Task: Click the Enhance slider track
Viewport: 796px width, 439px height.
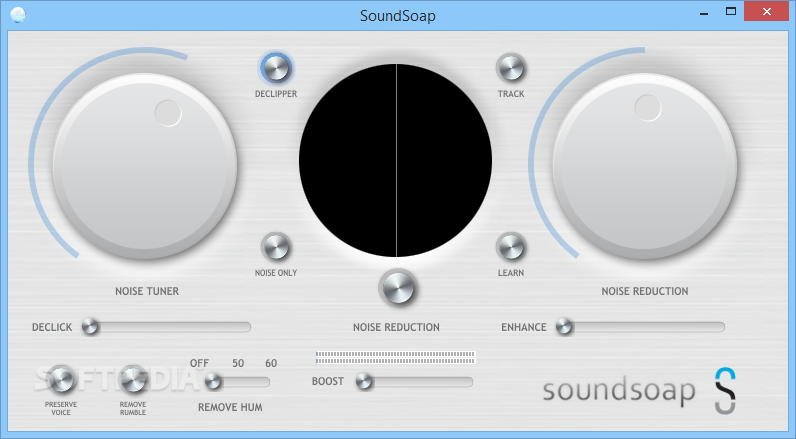Action: pyautogui.click(x=640, y=327)
